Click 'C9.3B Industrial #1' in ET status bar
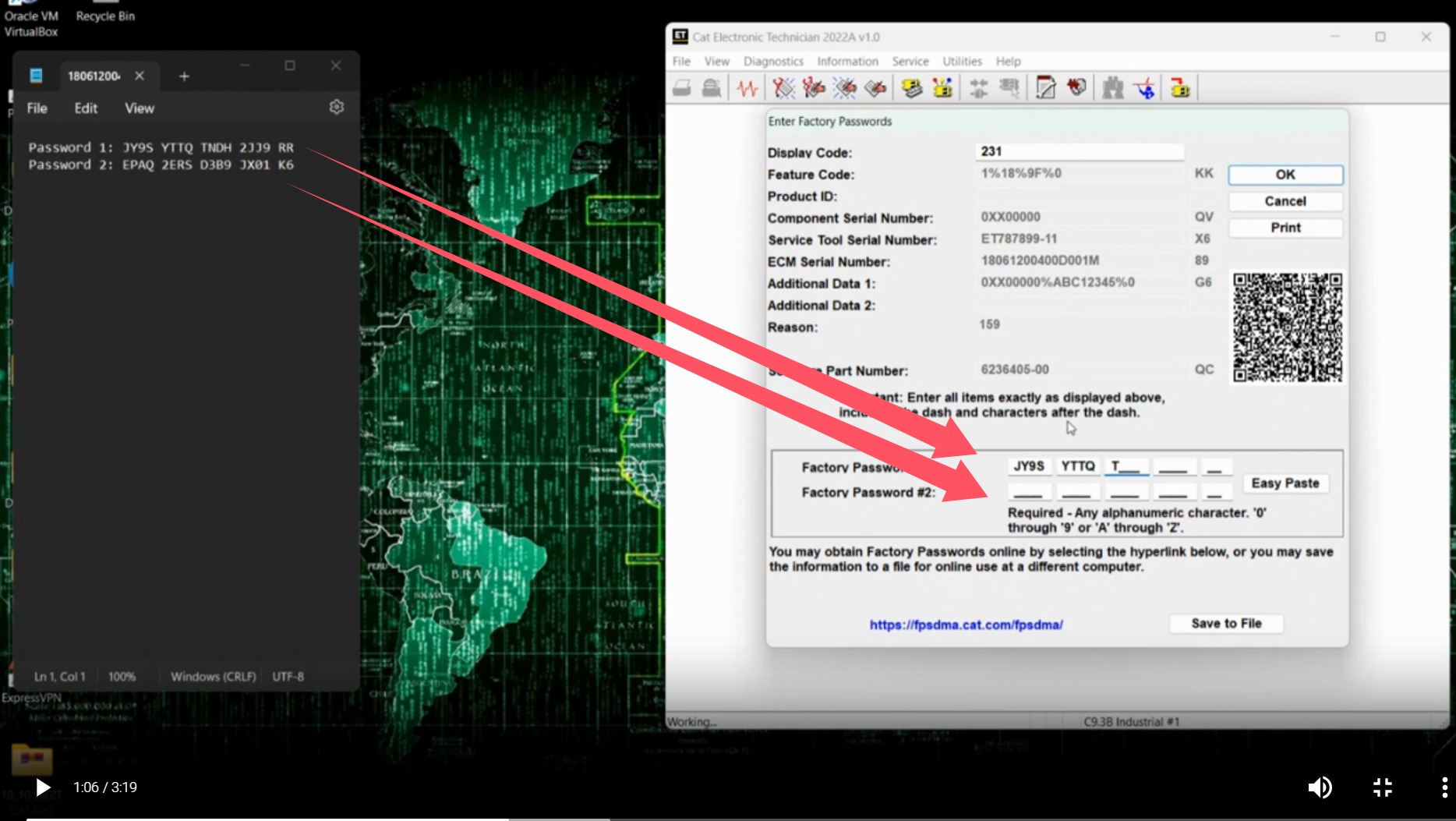Image resolution: width=1456 pixels, height=821 pixels. (x=1131, y=722)
